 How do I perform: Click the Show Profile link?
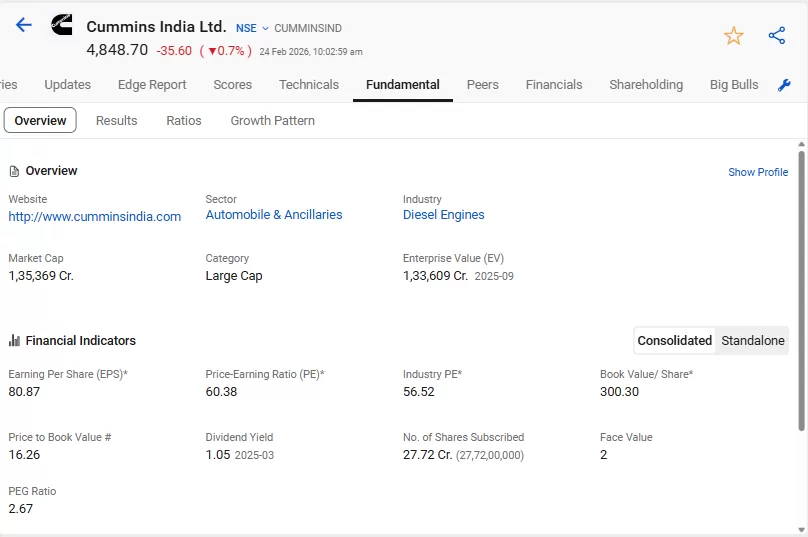click(x=758, y=172)
